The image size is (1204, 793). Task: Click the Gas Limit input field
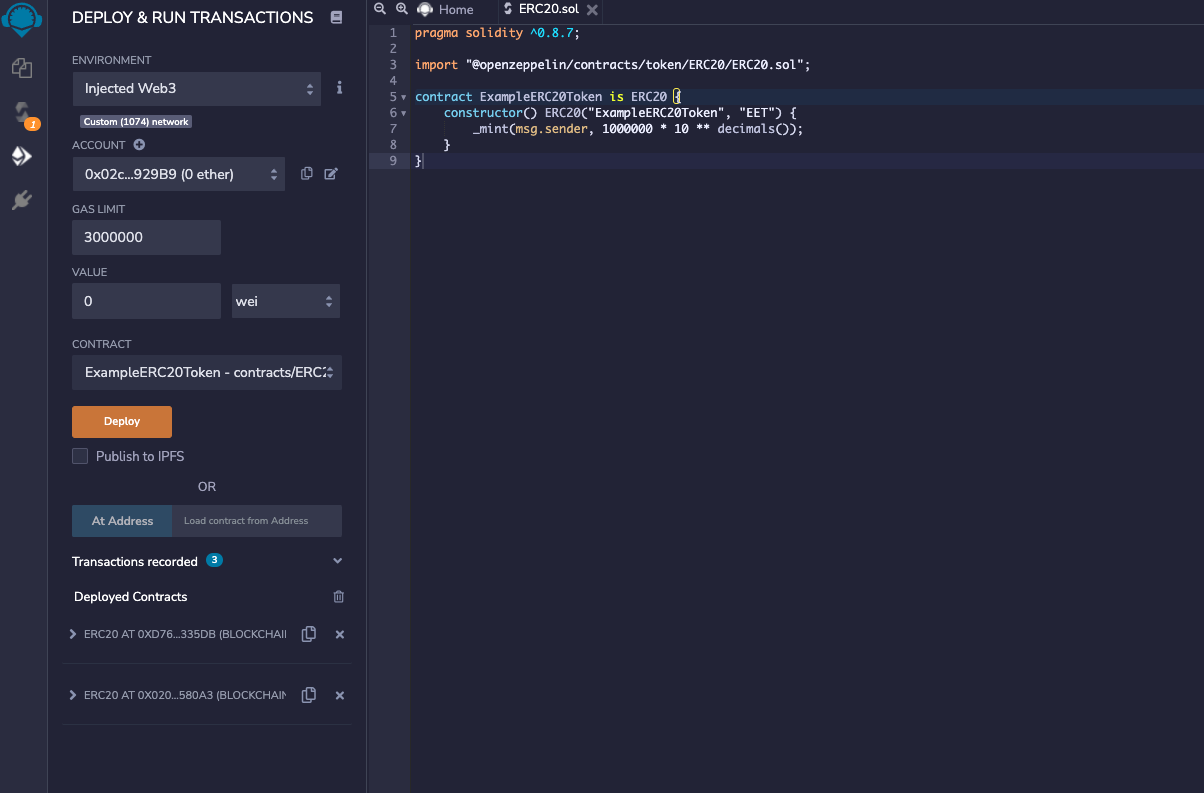pos(147,238)
